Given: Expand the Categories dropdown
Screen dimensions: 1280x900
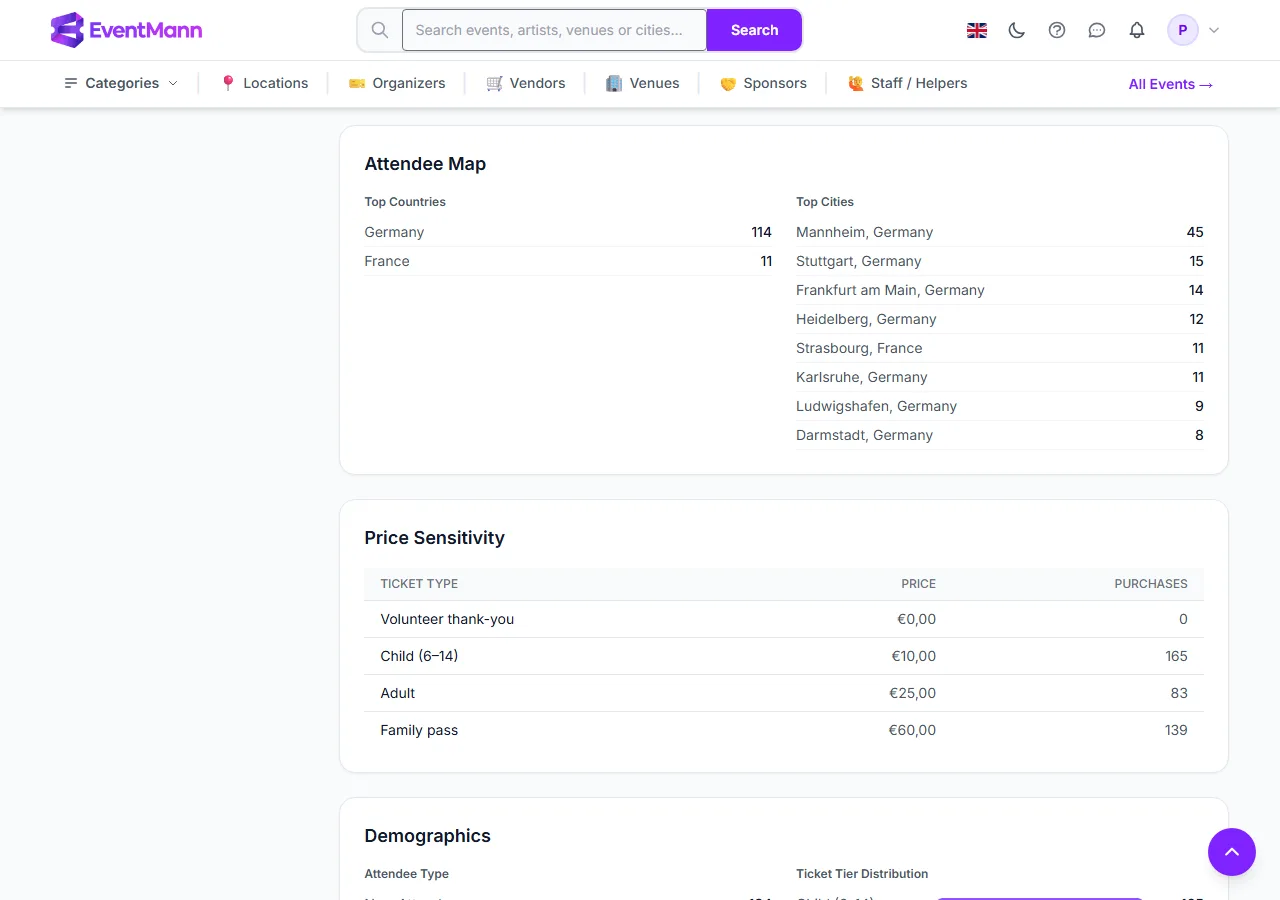Looking at the screenshot, I should (x=121, y=83).
